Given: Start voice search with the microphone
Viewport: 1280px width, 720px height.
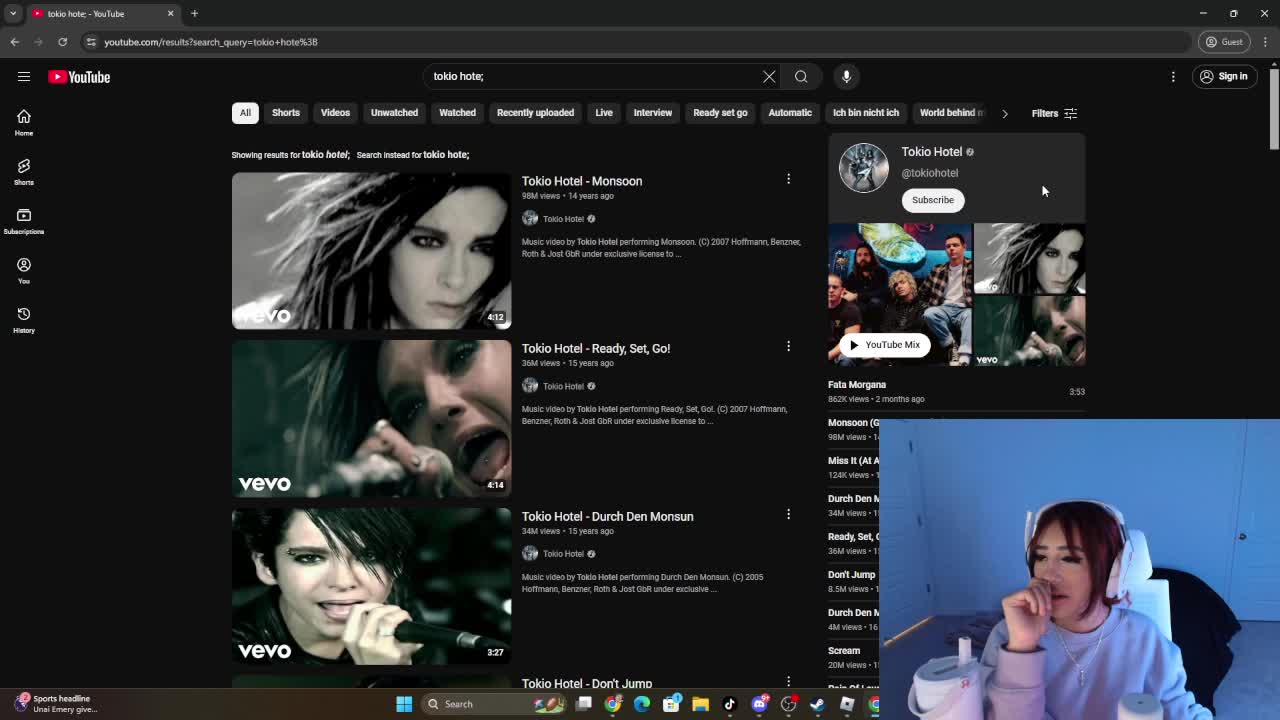Looking at the screenshot, I should [846, 76].
